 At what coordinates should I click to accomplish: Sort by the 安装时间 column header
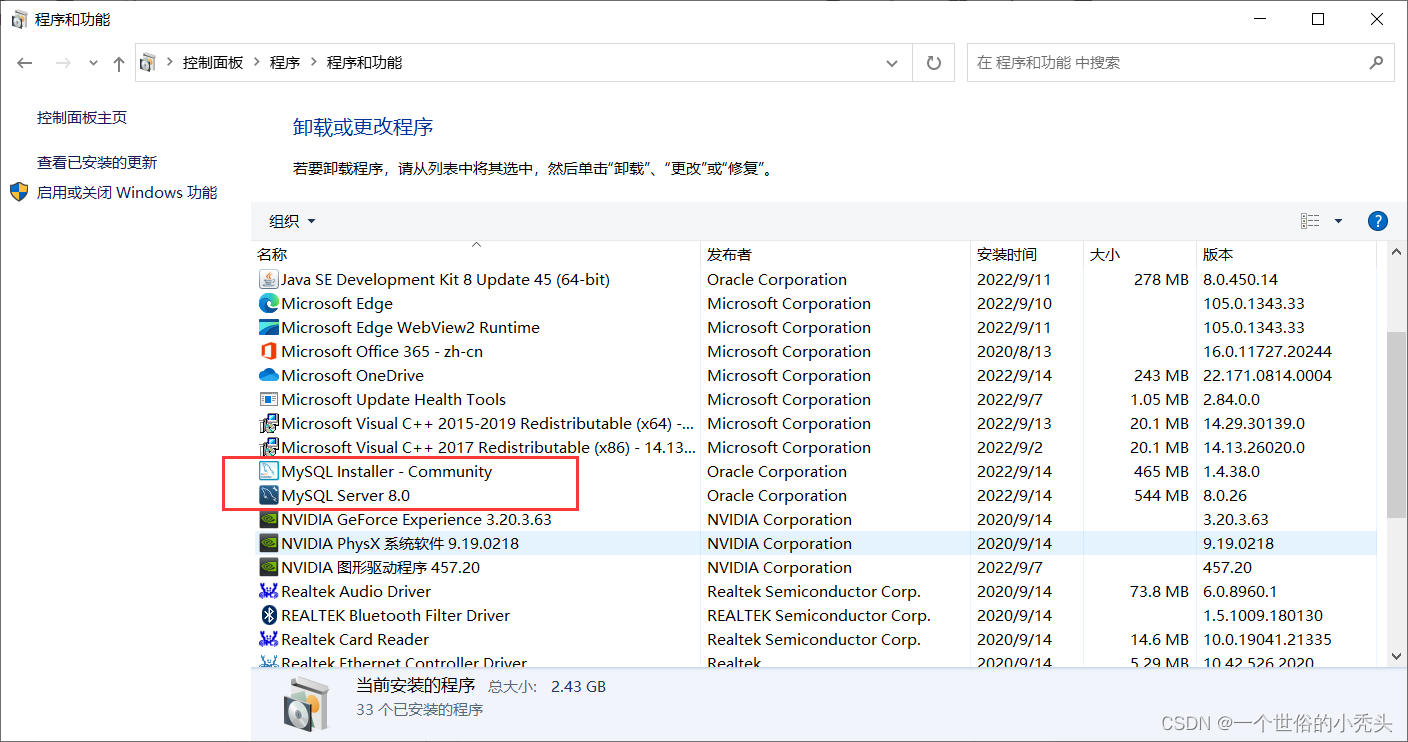[1027, 254]
